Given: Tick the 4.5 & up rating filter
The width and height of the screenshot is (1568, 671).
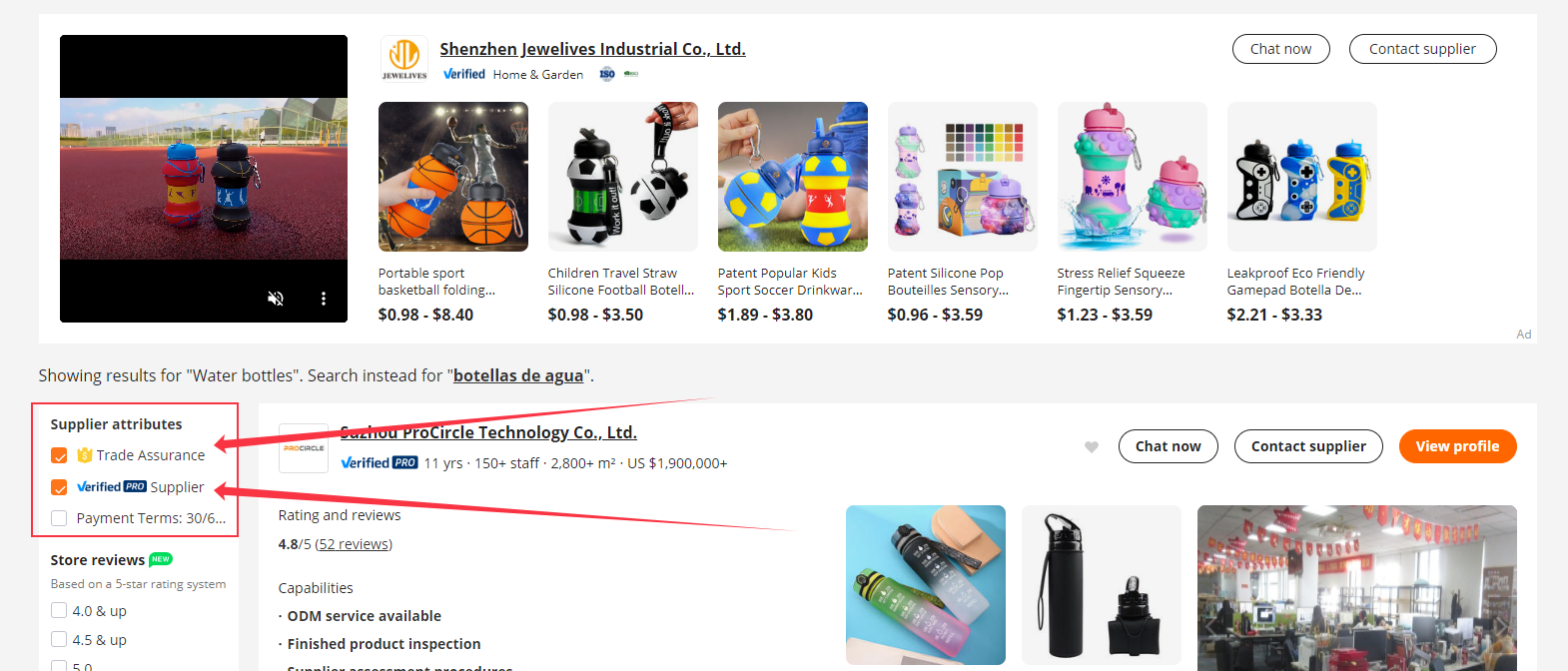Looking at the screenshot, I should [x=59, y=639].
